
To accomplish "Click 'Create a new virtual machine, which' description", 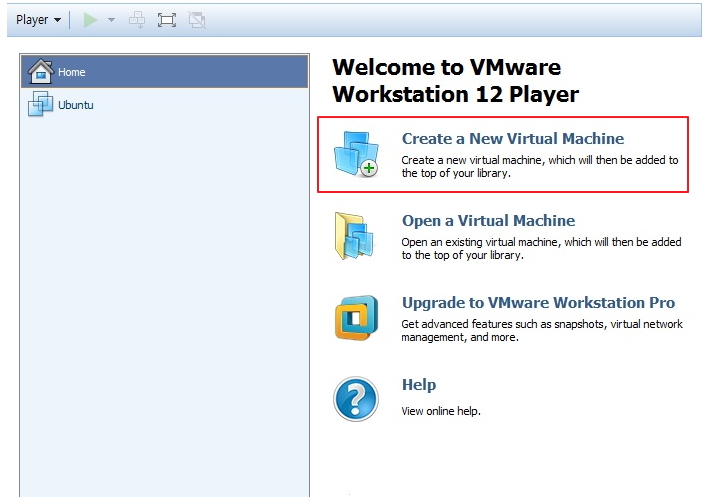I will pyautogui.click(x=540, y=167).
